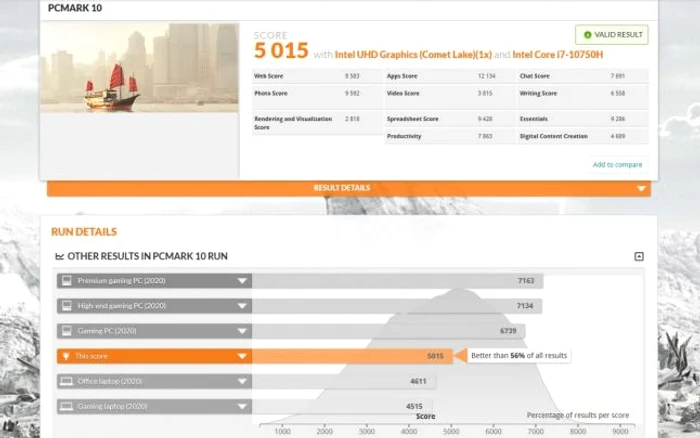Open the Result Details orange bar
Image resolution: width=700 pixels, height=438 pixels.
coord(349,188)
